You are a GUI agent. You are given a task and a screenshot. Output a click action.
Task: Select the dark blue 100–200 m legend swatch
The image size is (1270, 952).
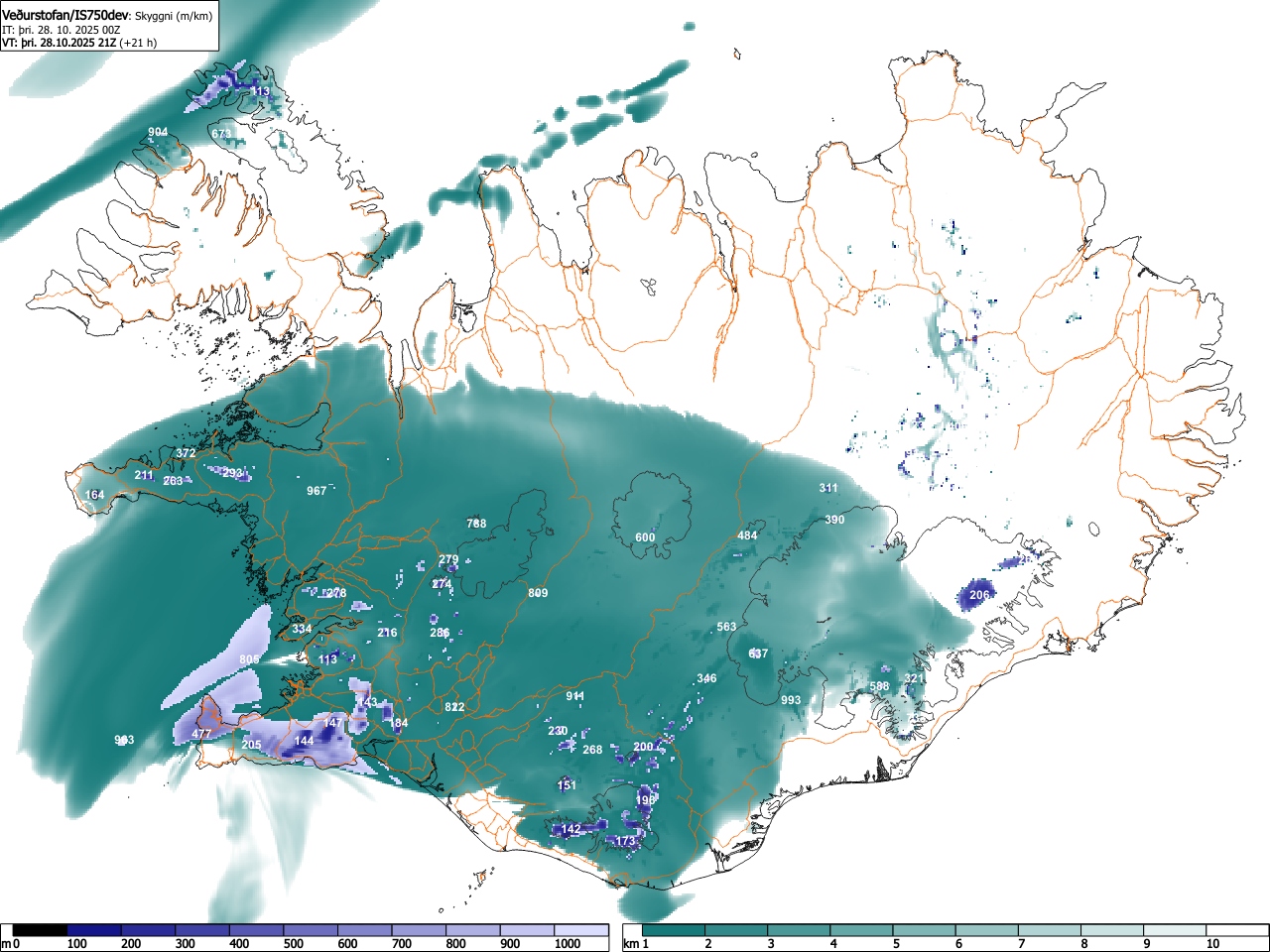tap(94, 930)
